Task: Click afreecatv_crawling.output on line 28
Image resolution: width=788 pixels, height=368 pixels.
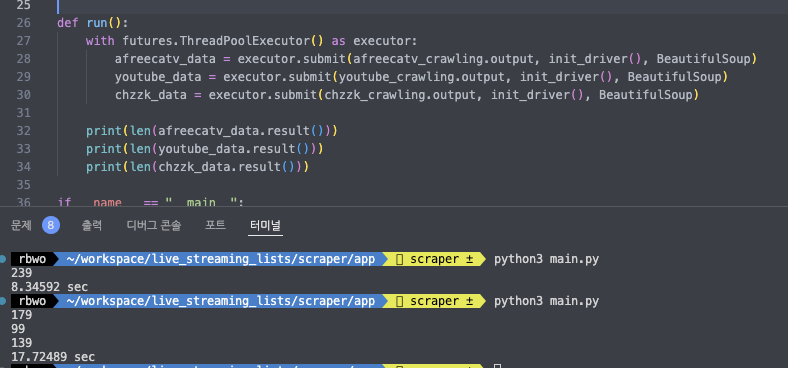Action: pos(443,59)
